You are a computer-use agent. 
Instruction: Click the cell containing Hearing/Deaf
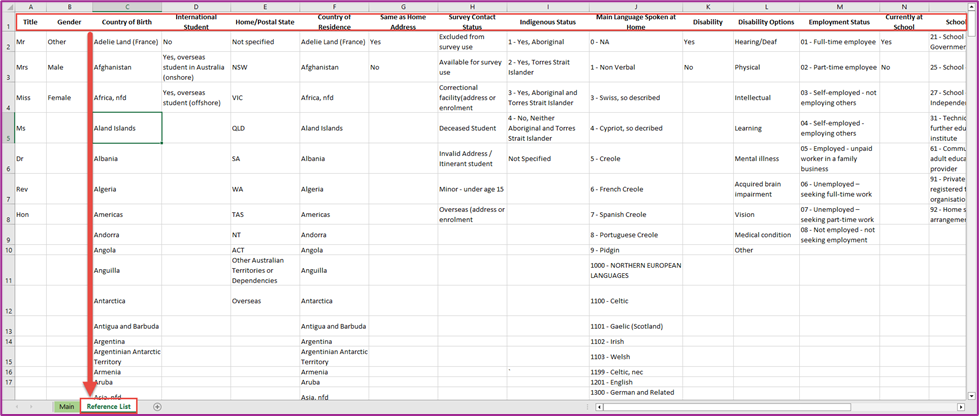(767, 42)
